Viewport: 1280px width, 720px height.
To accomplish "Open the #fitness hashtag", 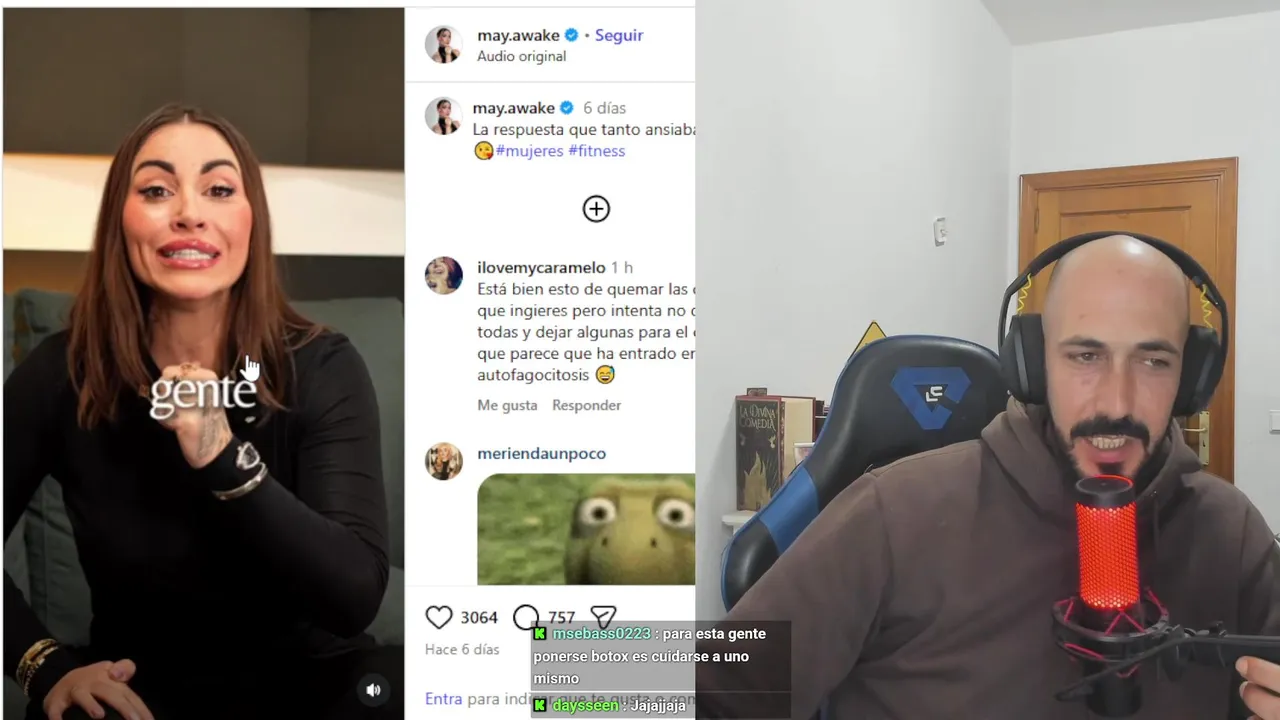I will click(597, 151).
